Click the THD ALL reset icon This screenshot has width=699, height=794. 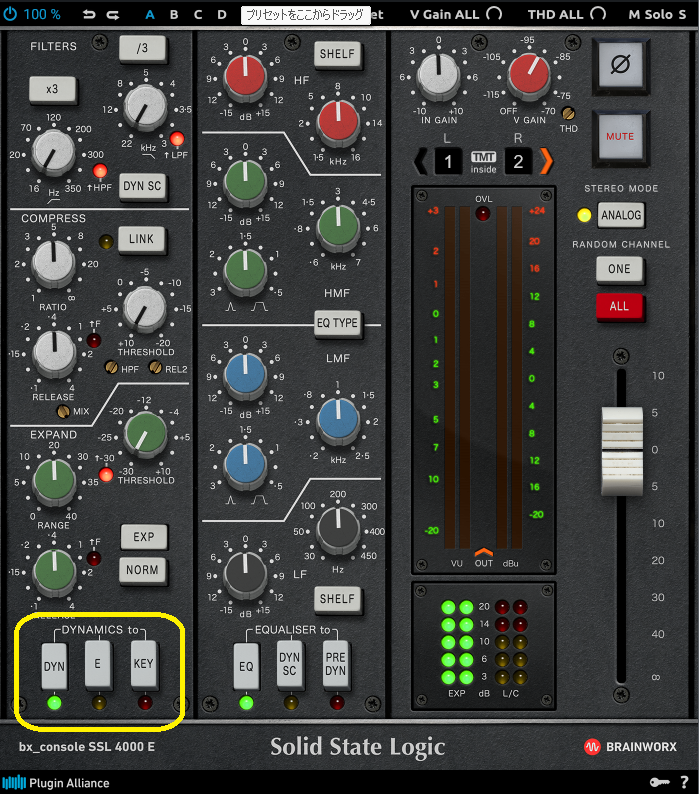[598, 14]
